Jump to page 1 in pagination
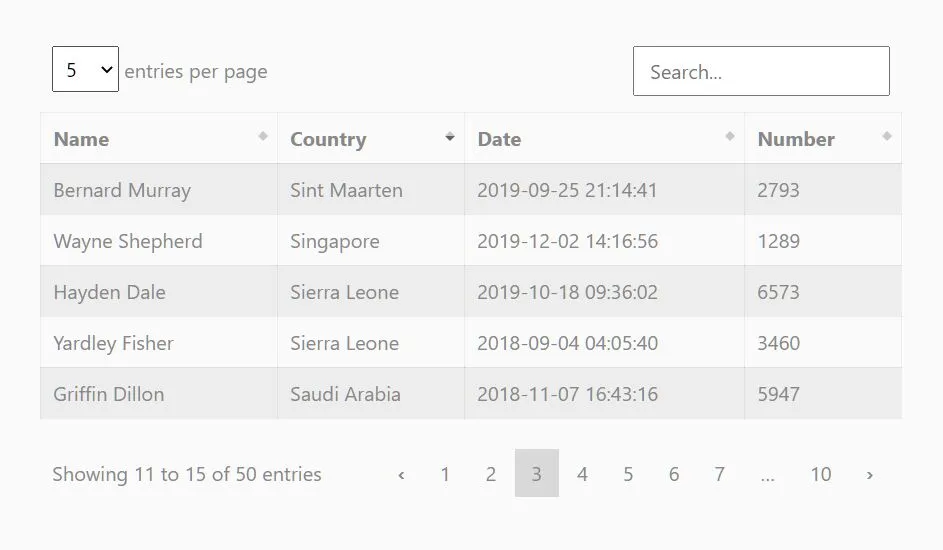Screen dimensions: 943x550 pyautogui.click(x=445, y=474)
